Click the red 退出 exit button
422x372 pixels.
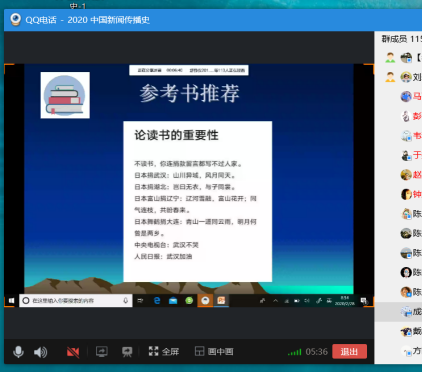point(349,351)
